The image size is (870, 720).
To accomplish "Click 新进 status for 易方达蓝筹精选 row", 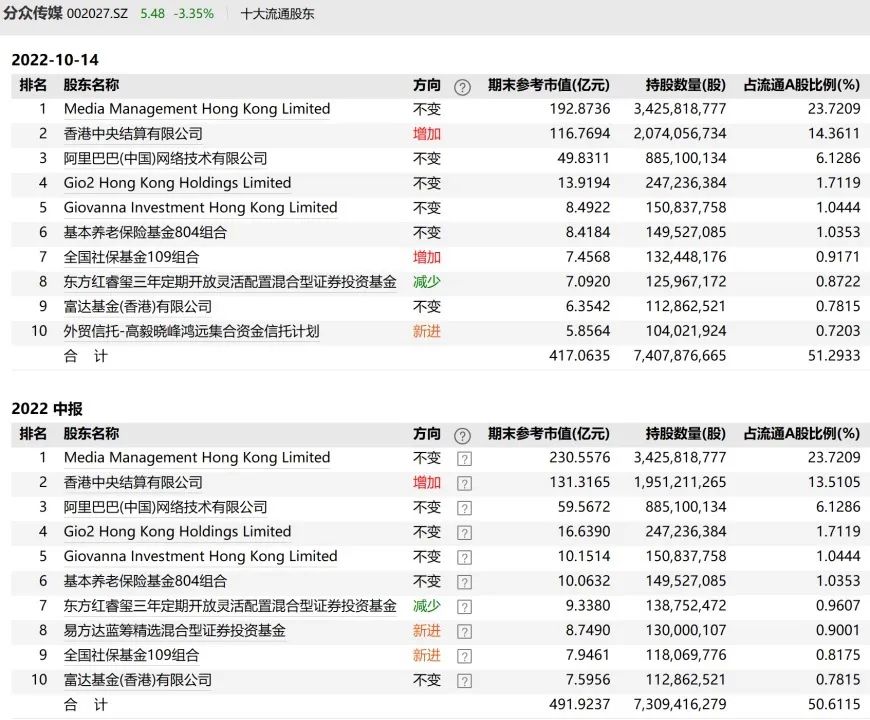I will coord(427,630).
